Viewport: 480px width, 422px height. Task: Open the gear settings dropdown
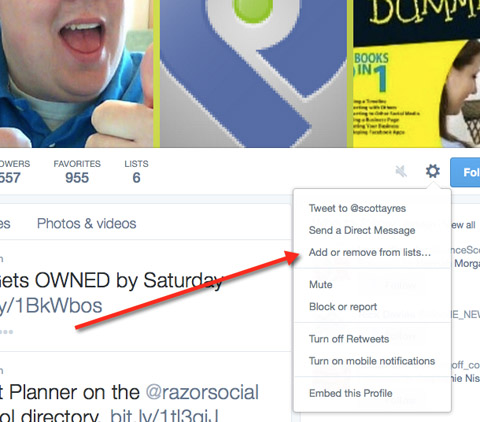tap(433, 171)
